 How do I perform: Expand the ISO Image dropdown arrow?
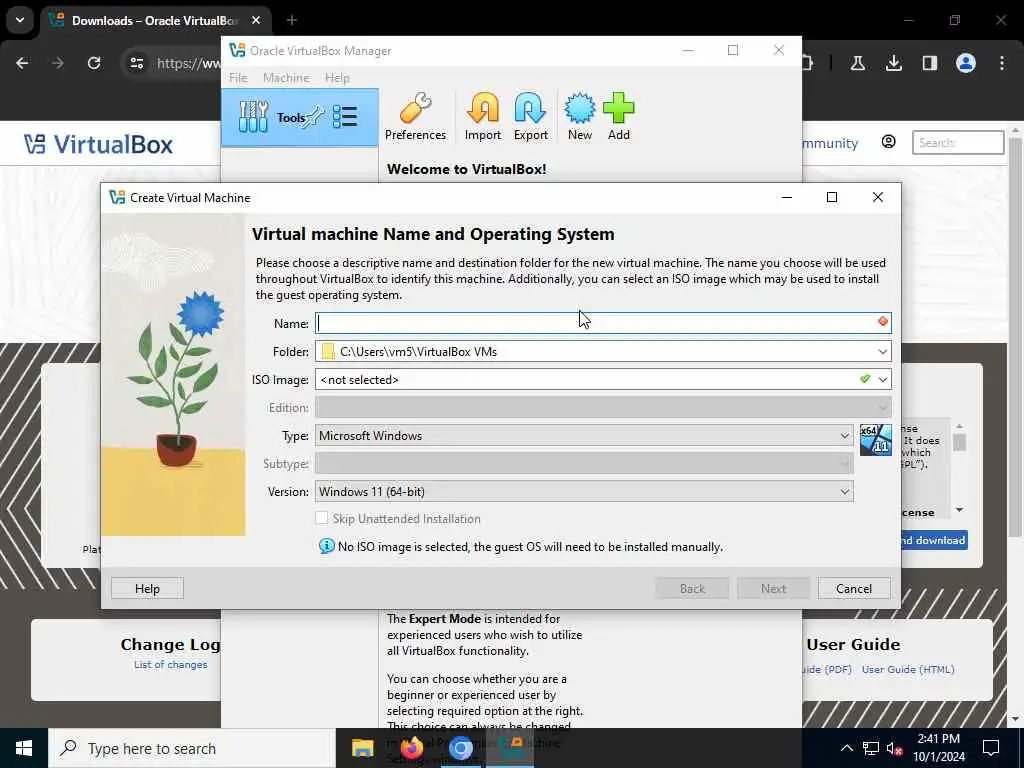pyautogui.click(x=882, y=379)
